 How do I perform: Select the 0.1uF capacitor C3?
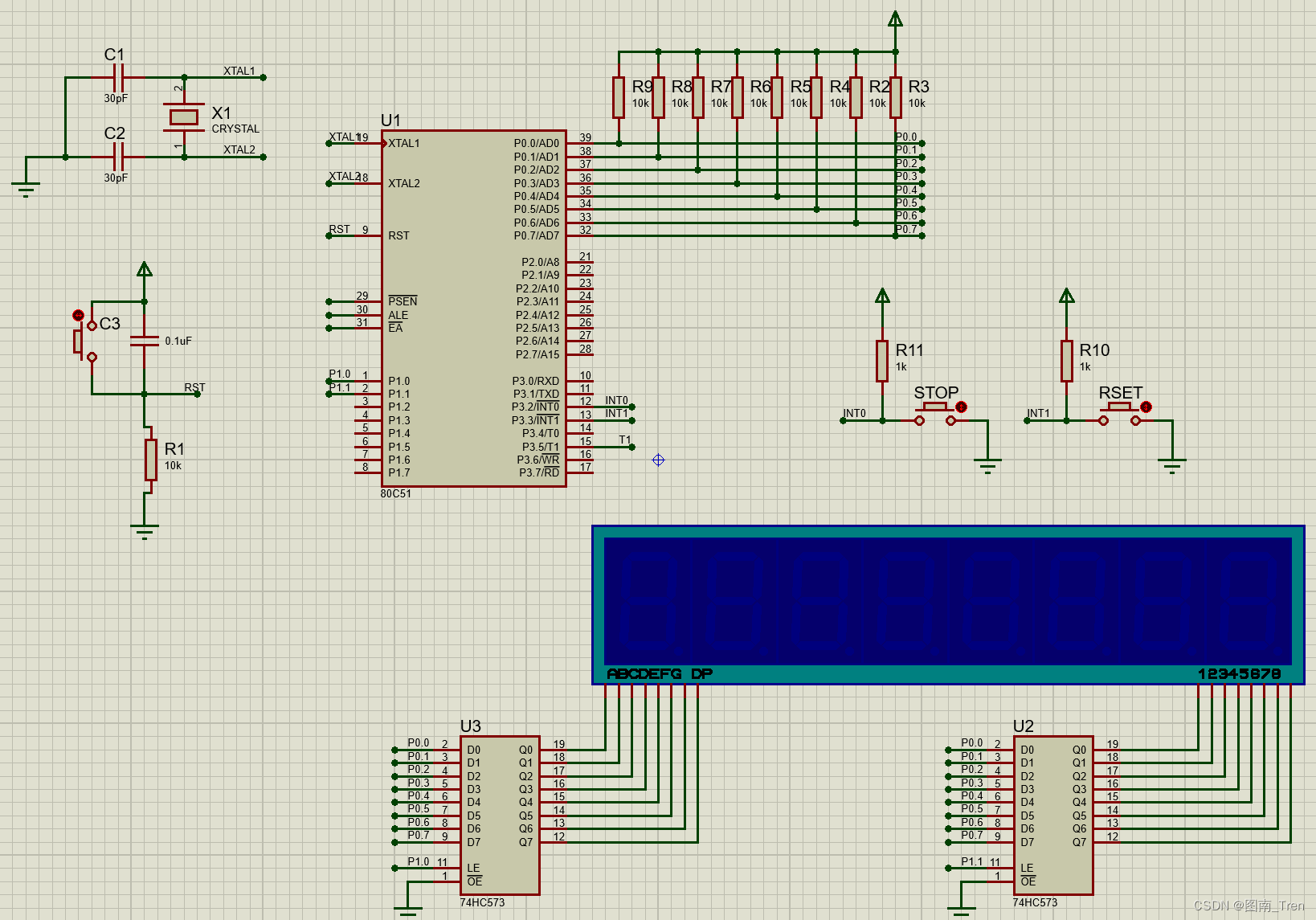145,341
